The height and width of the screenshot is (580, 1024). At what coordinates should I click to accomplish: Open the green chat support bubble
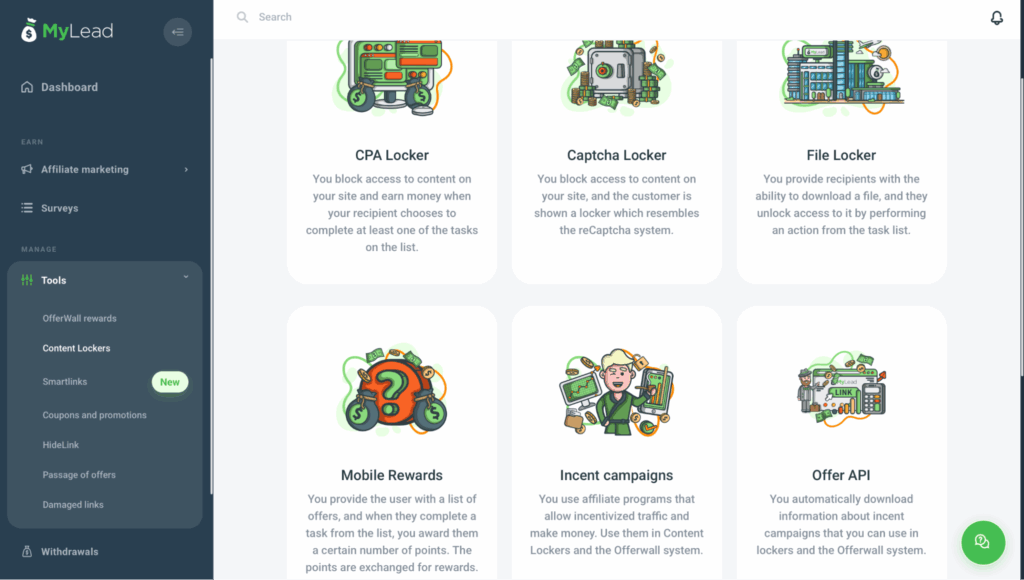tap(983, 542)
